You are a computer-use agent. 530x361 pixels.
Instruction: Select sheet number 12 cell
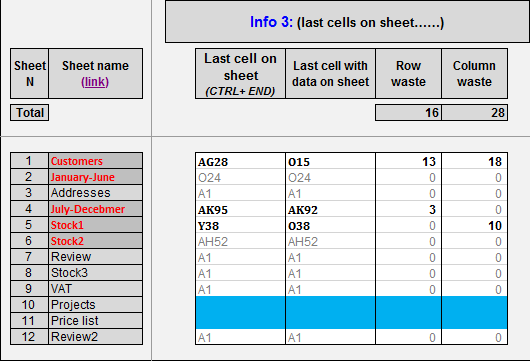(29, 337)
